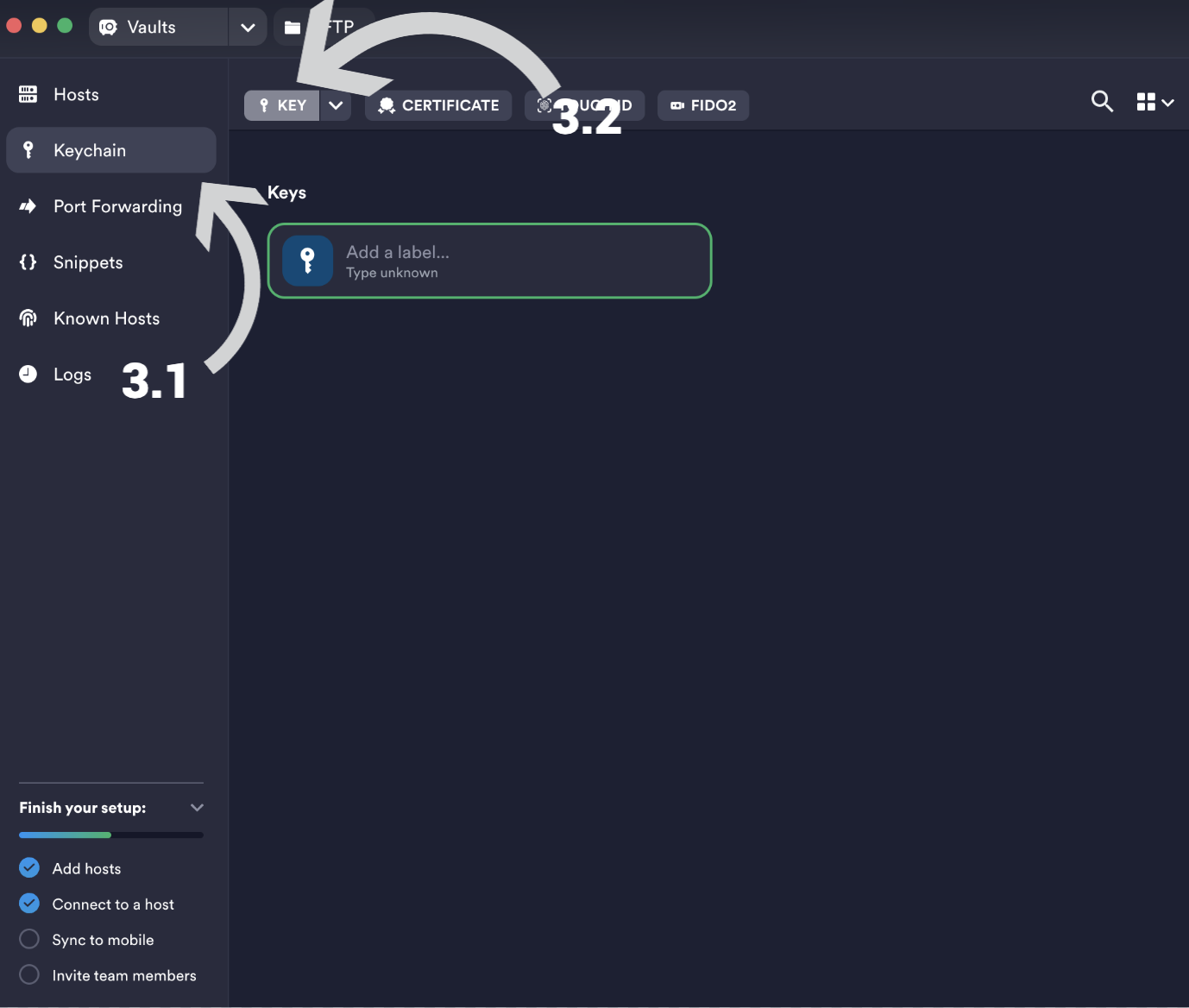Toggle the Sync to mobile checkbox
The width and height of the screenshot is (1189, 1008).
[29, 939]
